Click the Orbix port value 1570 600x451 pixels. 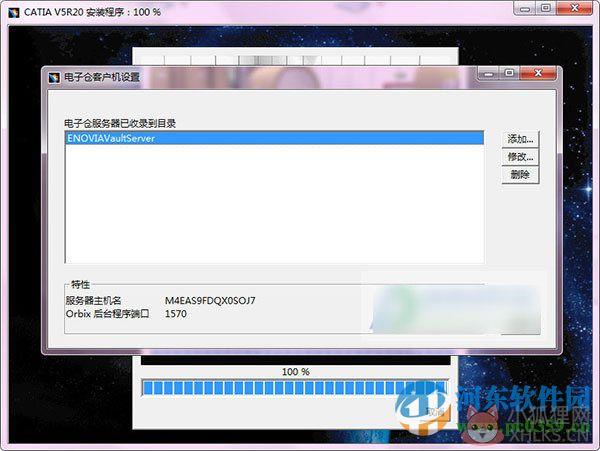pos(176,314)
